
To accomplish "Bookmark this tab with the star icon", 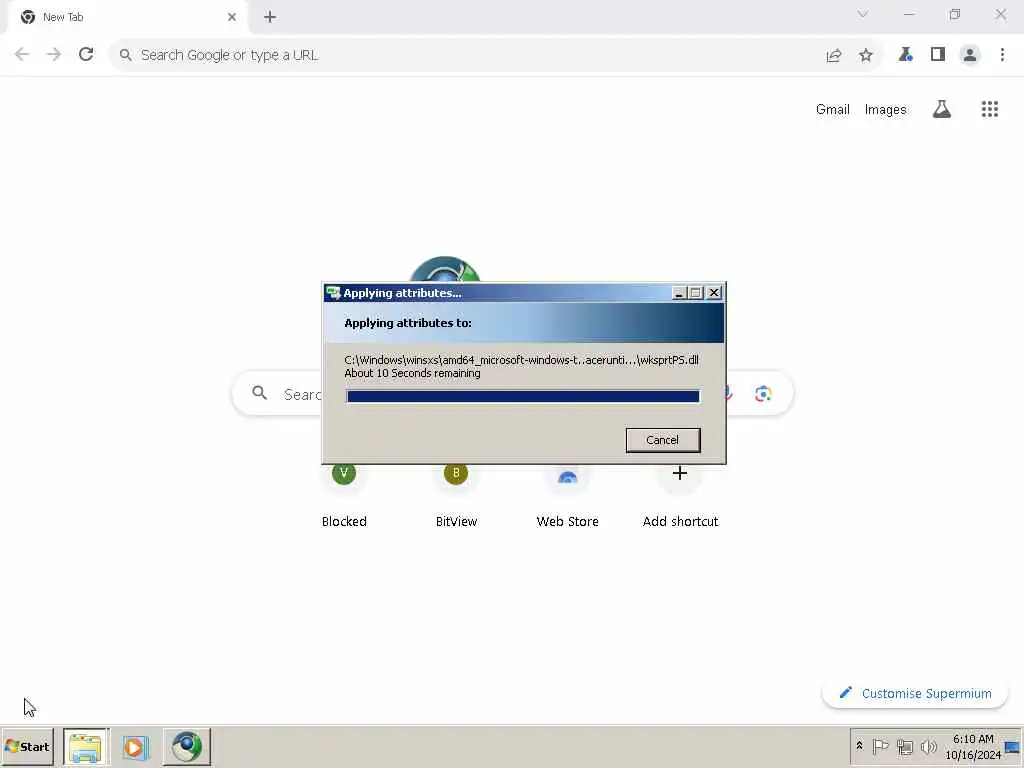I will 866,56.
